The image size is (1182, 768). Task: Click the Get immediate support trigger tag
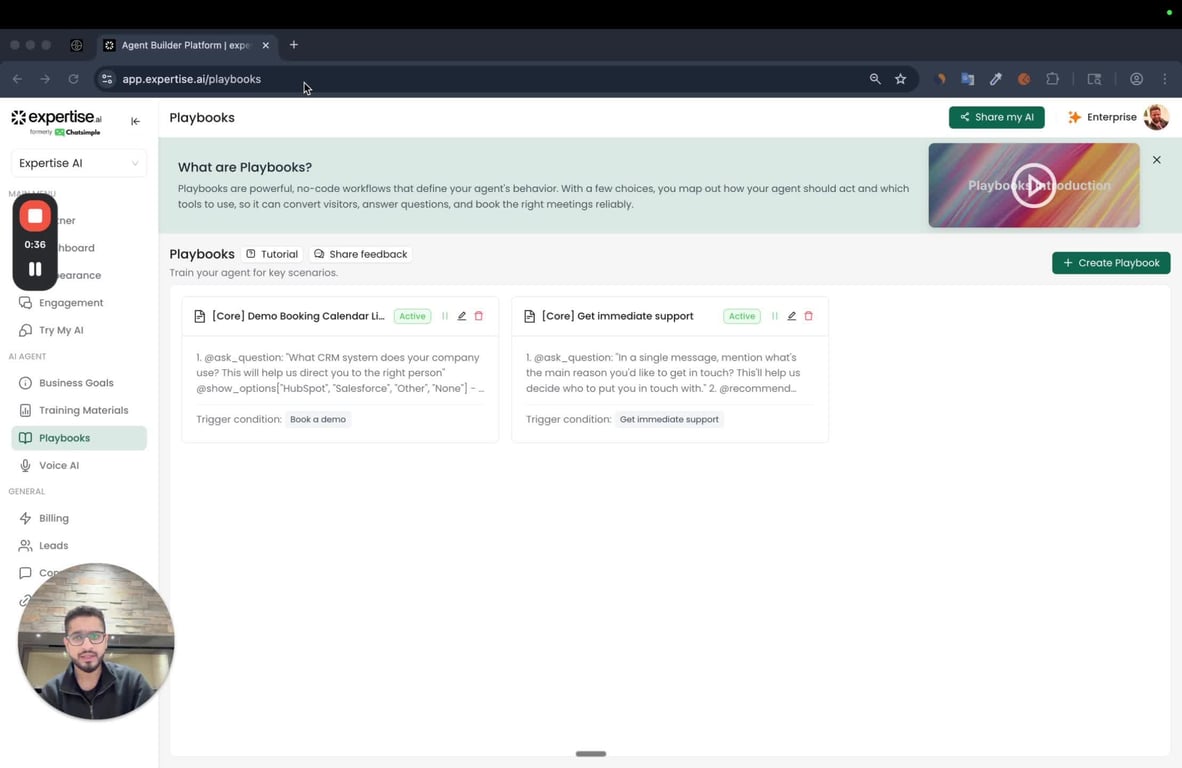point(669,419)
